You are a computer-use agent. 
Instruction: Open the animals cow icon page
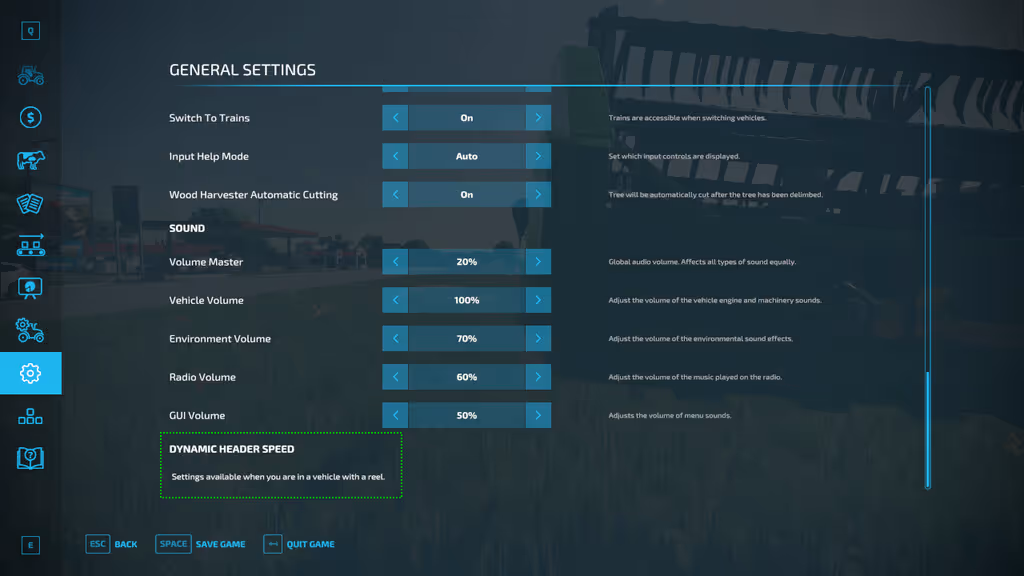pos(30,161)
